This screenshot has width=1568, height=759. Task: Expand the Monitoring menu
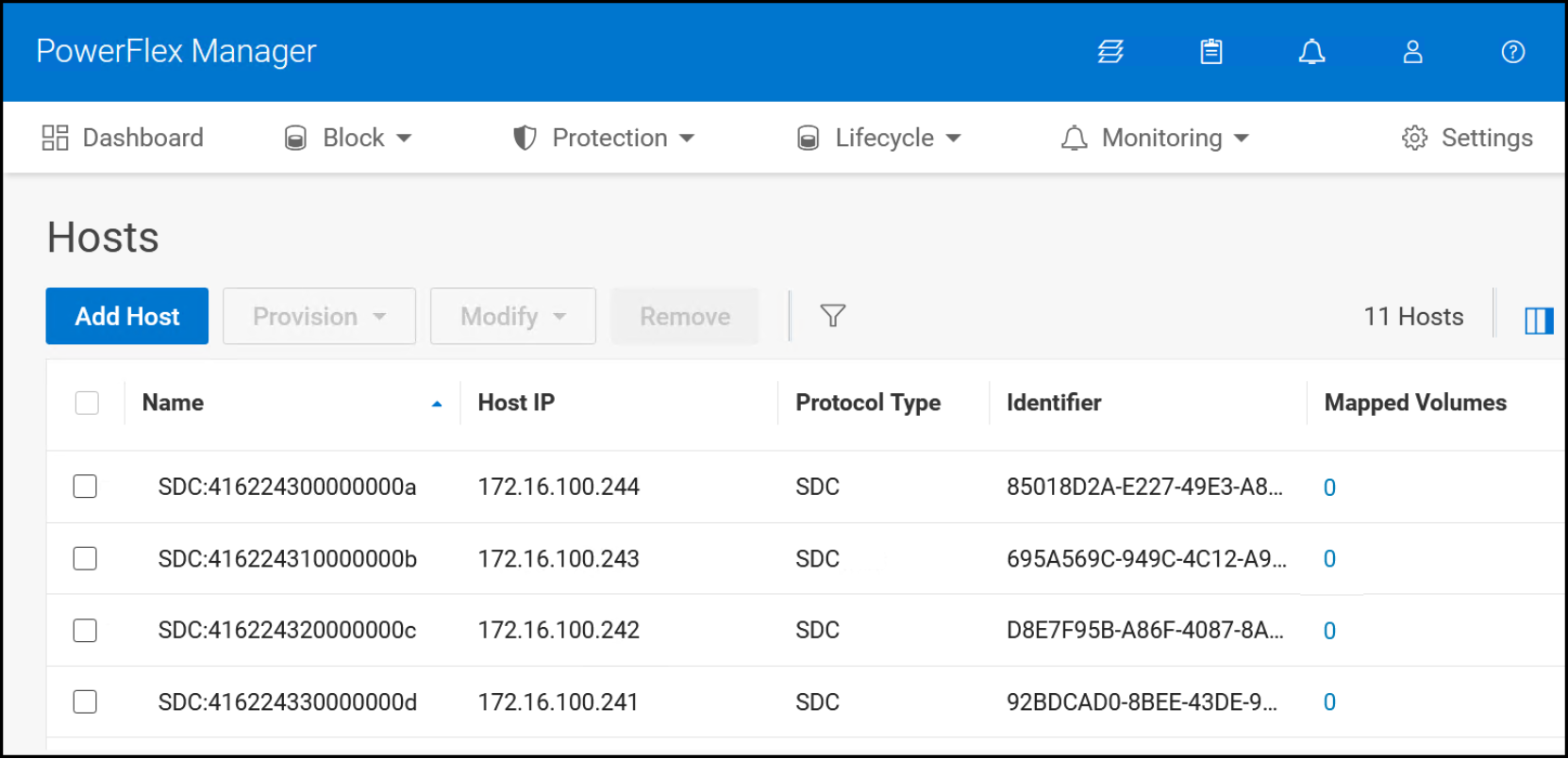1155,138
